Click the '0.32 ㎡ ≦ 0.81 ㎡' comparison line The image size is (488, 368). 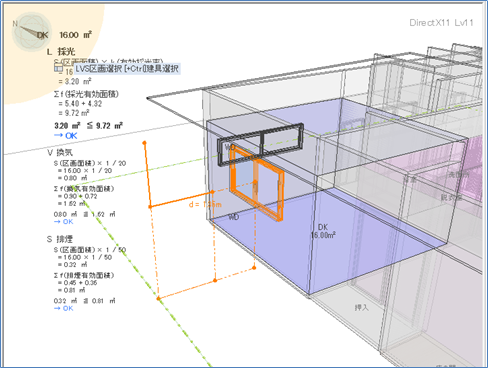pyautogui.click(x=85, y=301)
